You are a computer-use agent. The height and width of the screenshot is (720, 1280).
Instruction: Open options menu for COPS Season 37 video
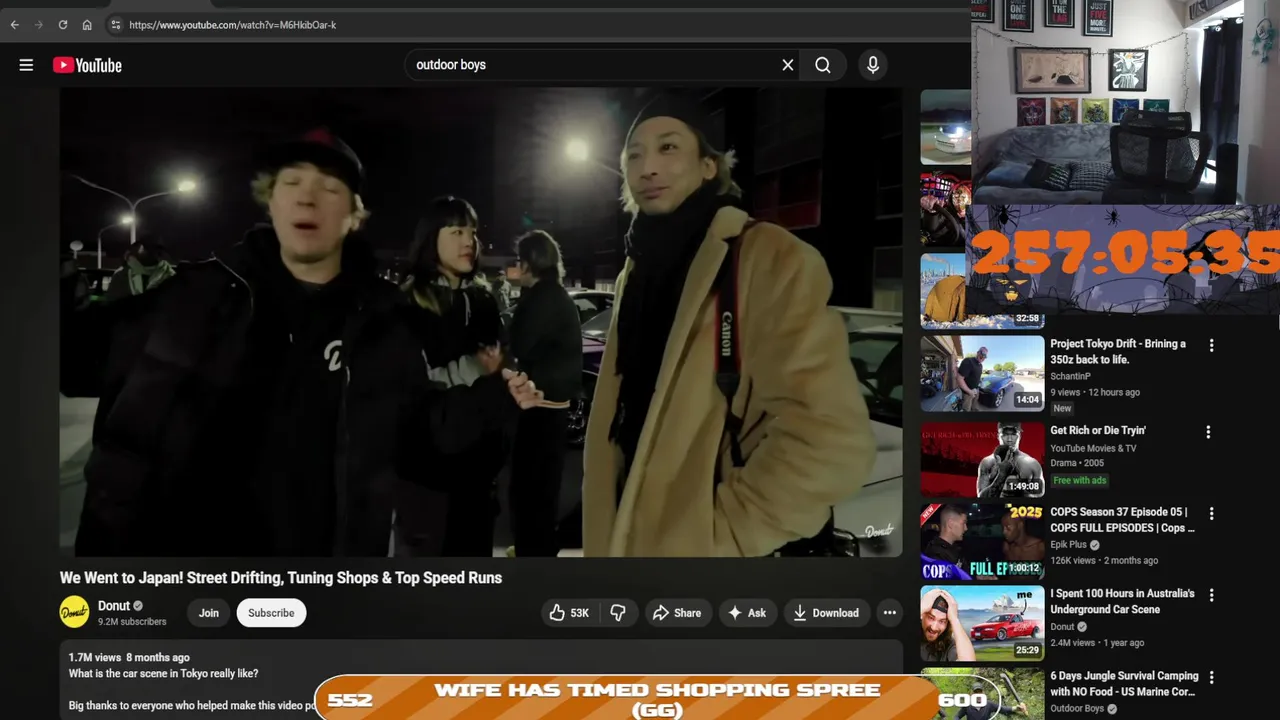point(1211,513)
